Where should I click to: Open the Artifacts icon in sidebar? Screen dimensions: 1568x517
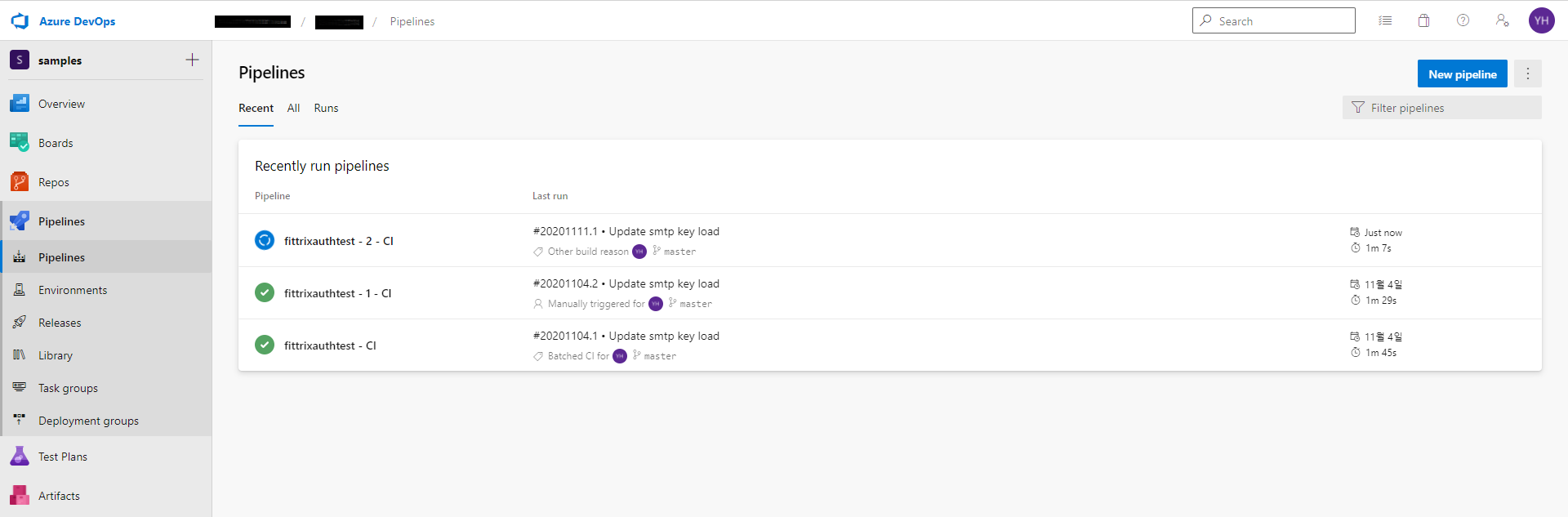coord(20,496)
